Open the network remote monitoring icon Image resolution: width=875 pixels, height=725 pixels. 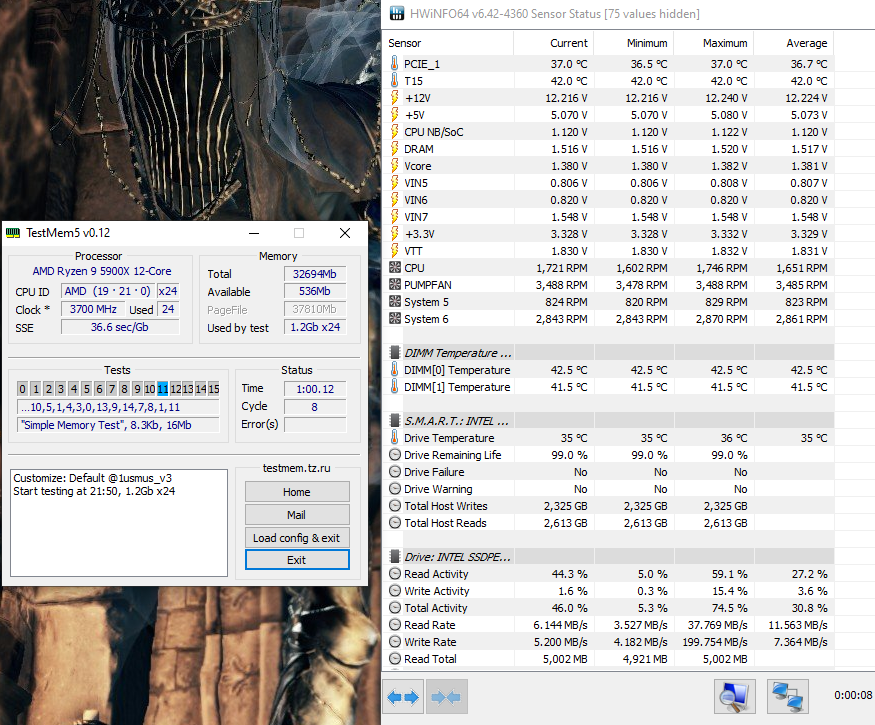[x=787, y=697]
